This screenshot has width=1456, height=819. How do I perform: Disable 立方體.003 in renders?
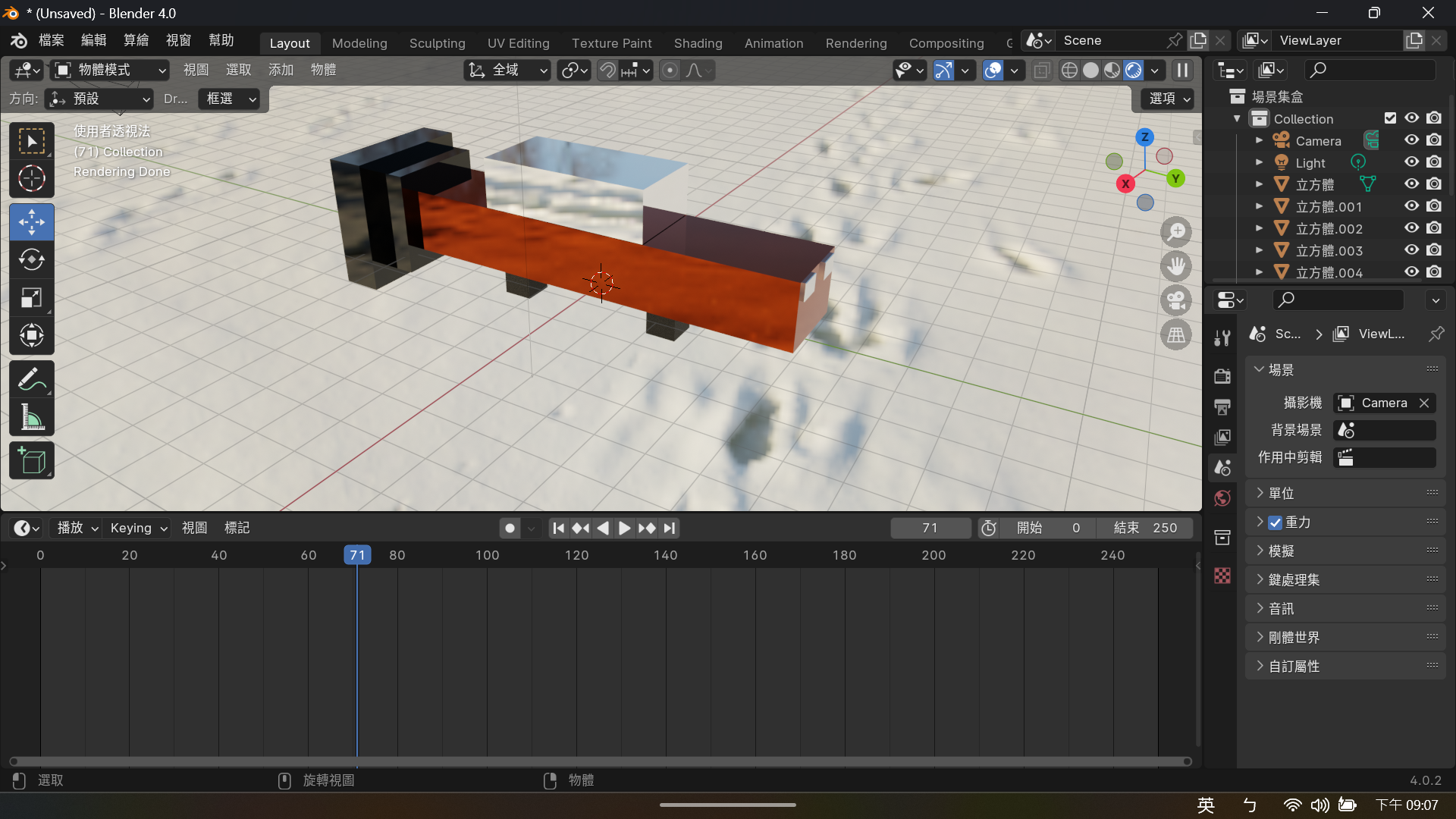pos(1434,250)
